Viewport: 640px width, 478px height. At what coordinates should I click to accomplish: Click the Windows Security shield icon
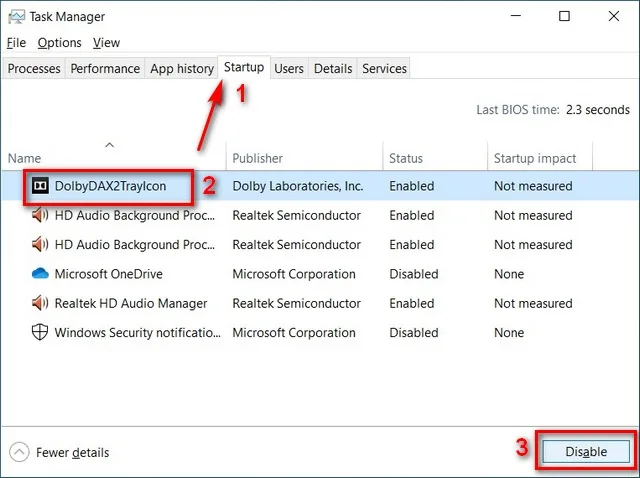click(x=40, y=332)
